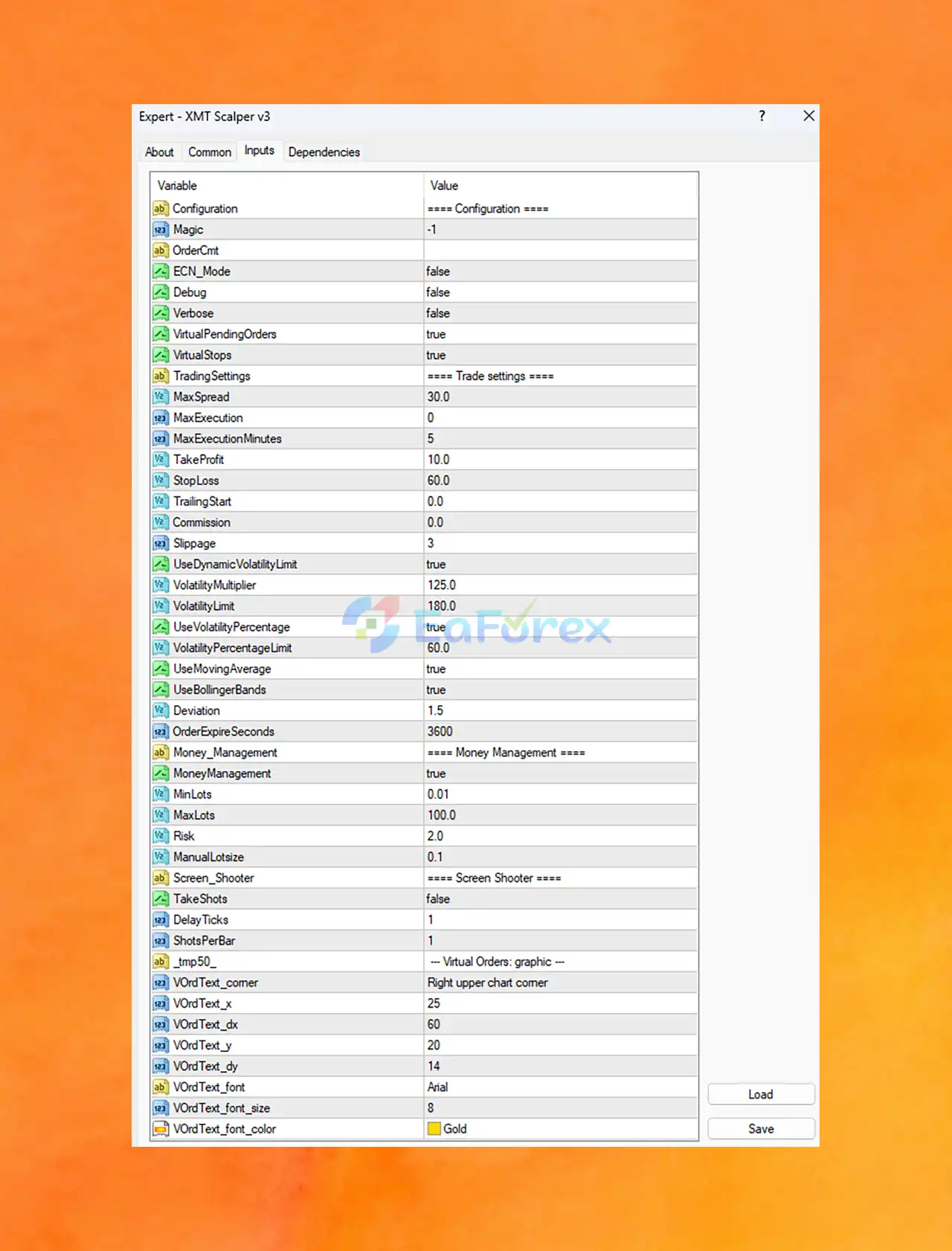Click the MaxExecution integer type icon
952x1251 pixels.
[160, 418]
